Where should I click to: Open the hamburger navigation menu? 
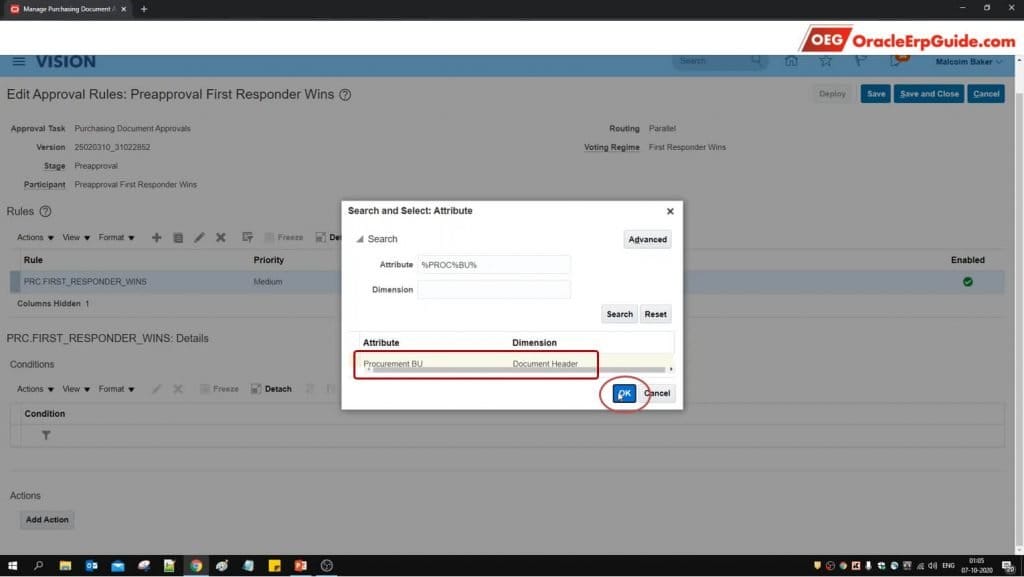(x=19, y=62)
